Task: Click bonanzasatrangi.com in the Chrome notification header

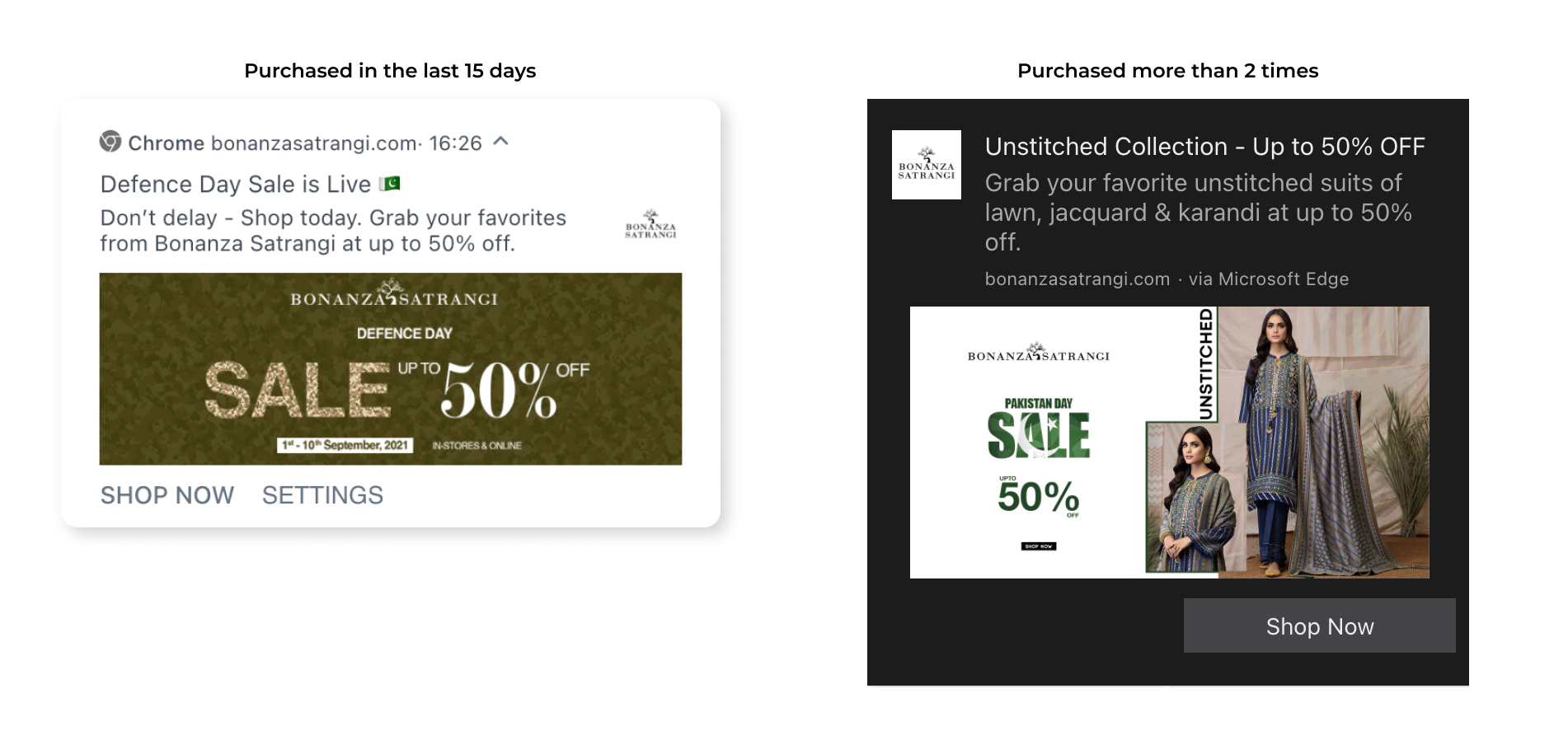Action: pos(313,143)
